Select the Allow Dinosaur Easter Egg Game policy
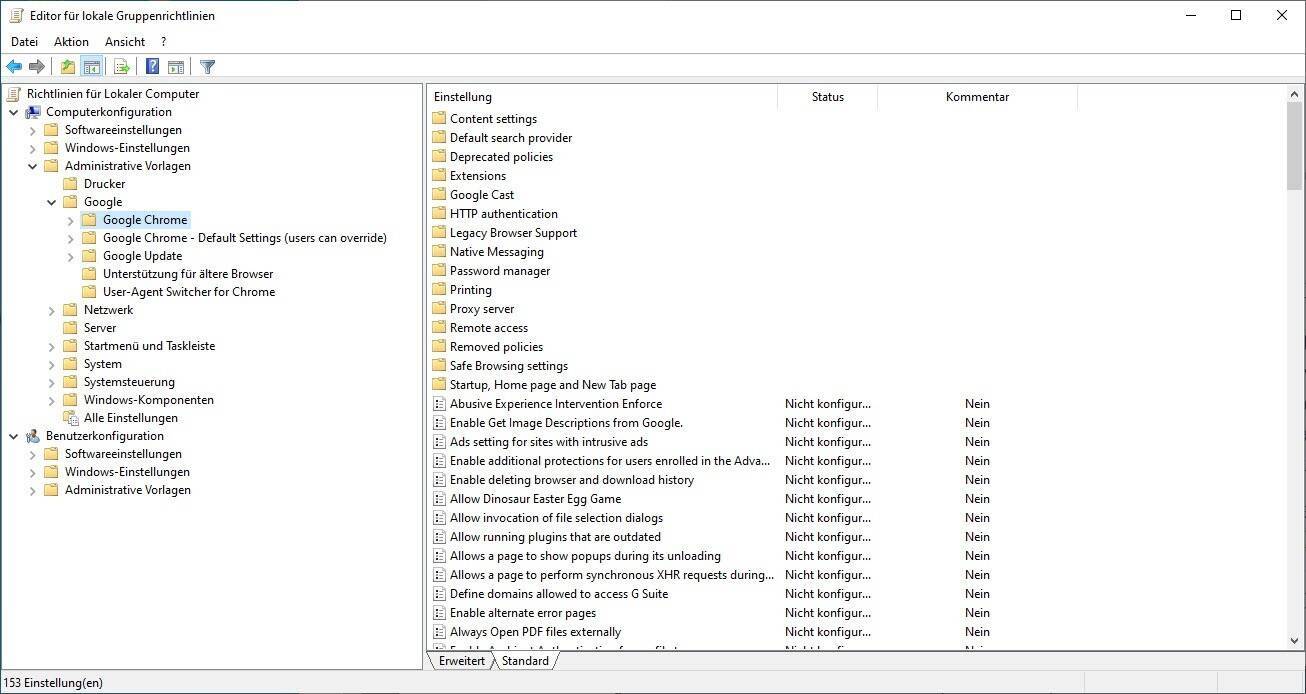Image resolution: width=1306 pixels, height=694 pixels. [535, 499]
